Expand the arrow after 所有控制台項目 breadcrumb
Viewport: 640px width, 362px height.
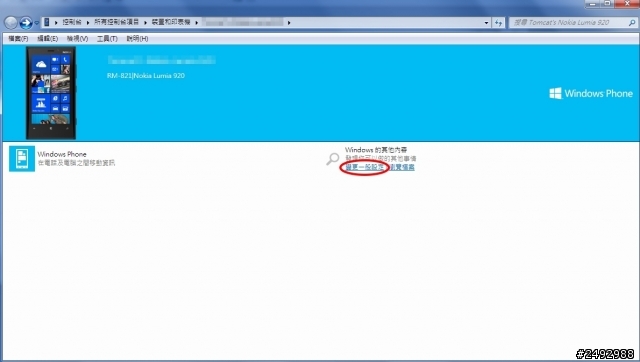(x=145, y=22)
